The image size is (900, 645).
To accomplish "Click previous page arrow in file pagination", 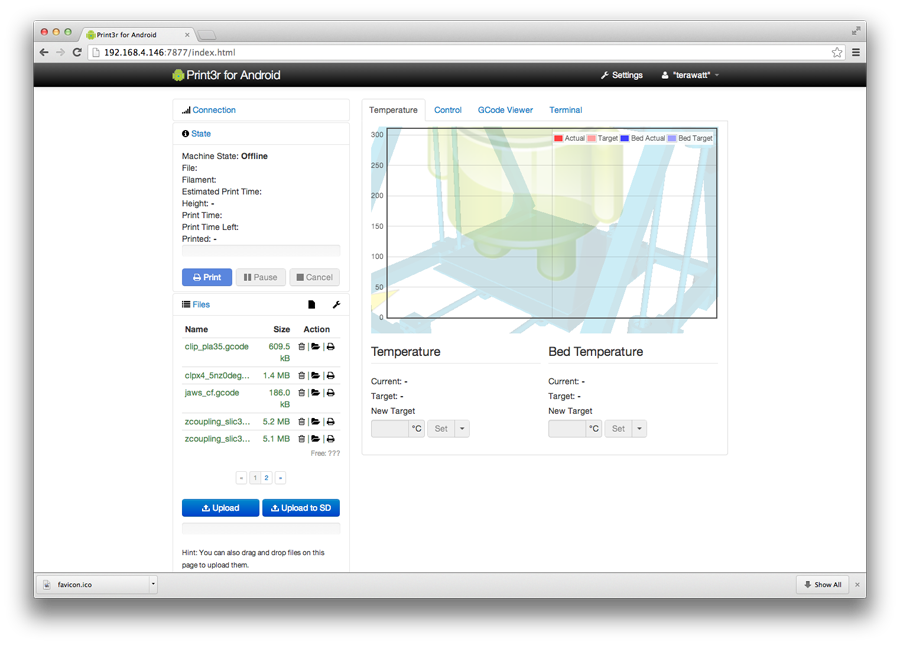I will [x=242, y=477].
